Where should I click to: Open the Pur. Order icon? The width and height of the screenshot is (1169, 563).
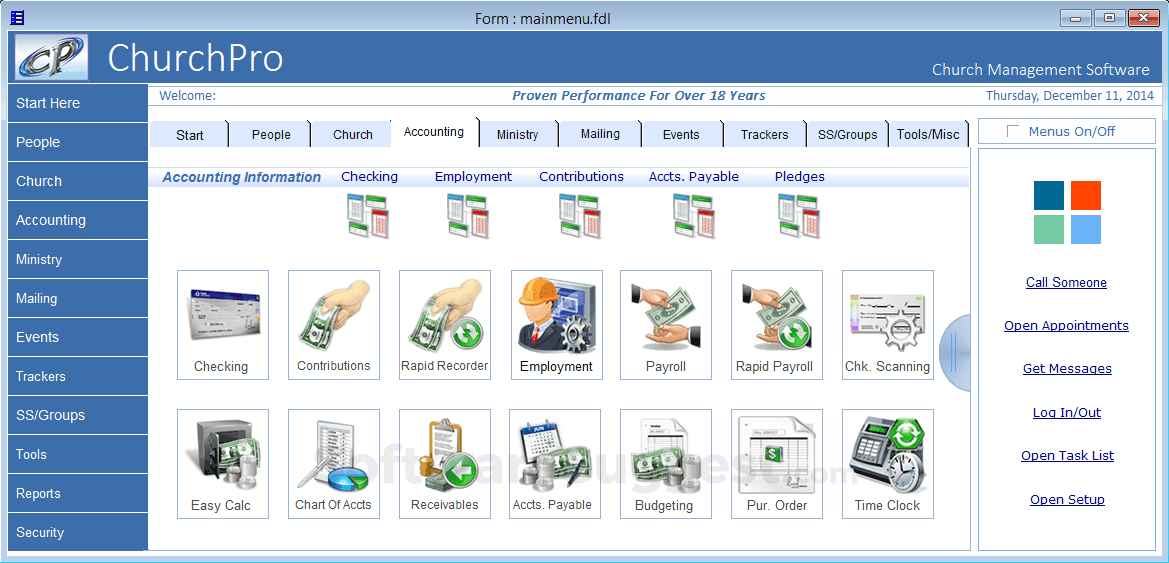pos(776,464)
